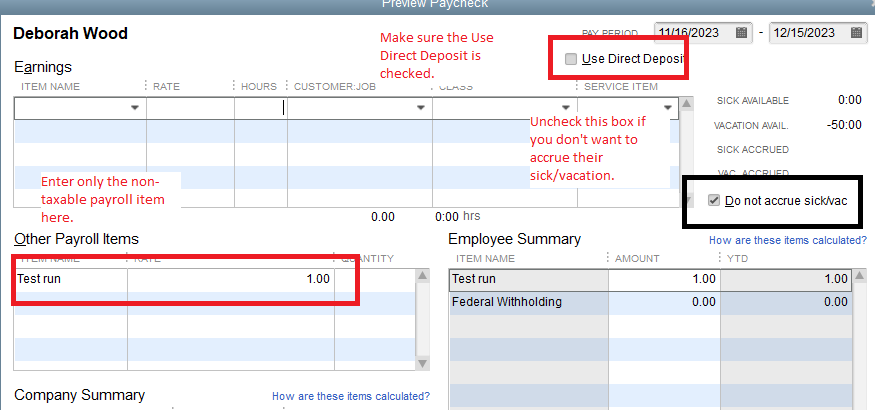Click the Test run rate 1.00
The image size is (875, 410).
(318, 279)
